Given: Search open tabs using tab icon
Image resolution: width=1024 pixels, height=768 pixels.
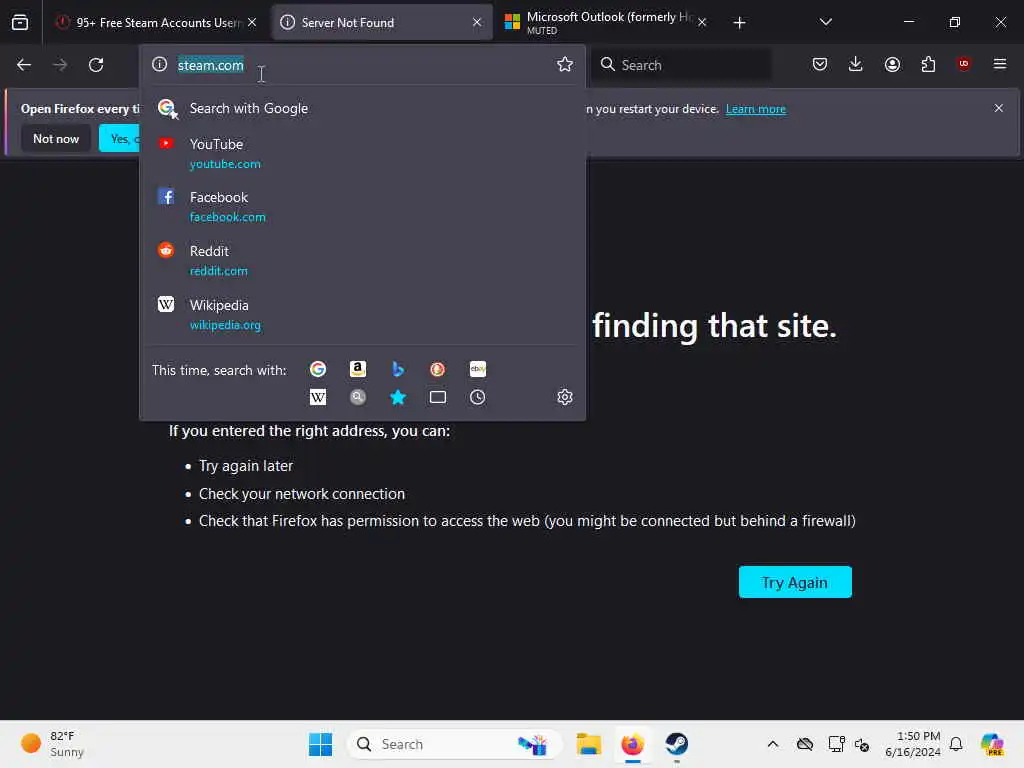Looking at the screenshot, I should (438, 397).
